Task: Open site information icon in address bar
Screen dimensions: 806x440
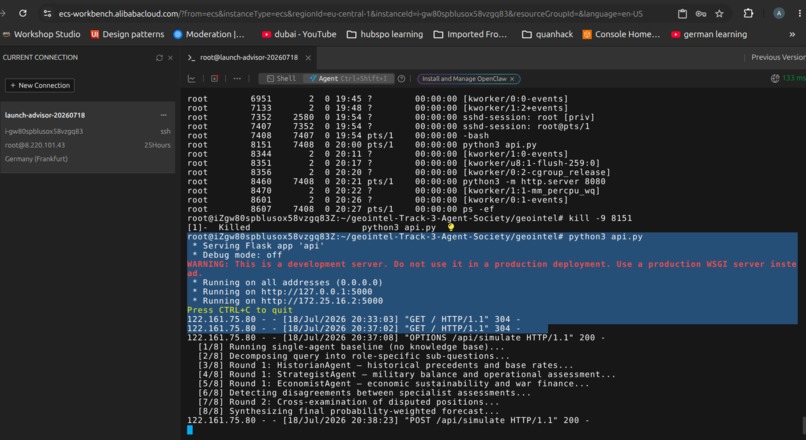Action: (x=47, y=14)
